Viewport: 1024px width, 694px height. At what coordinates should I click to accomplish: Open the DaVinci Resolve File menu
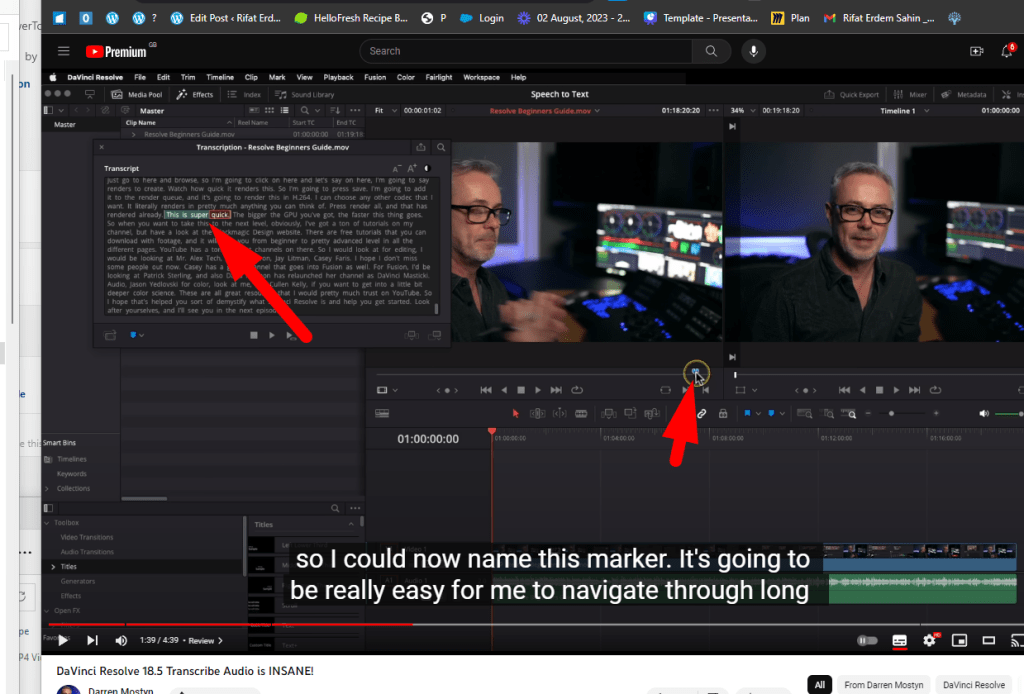(140, 77)
